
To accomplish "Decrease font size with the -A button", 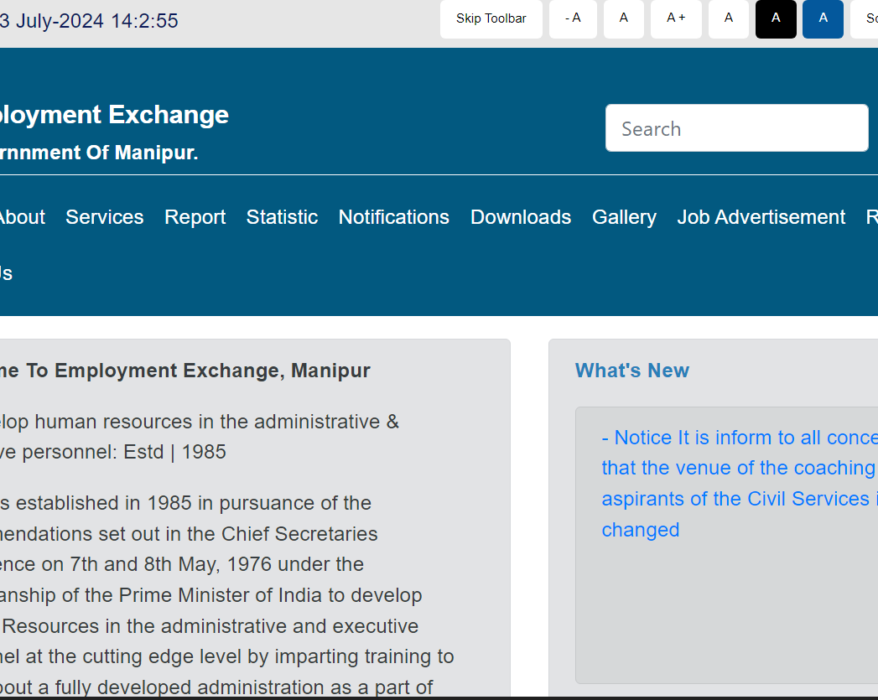I will [x=573, y=19].
